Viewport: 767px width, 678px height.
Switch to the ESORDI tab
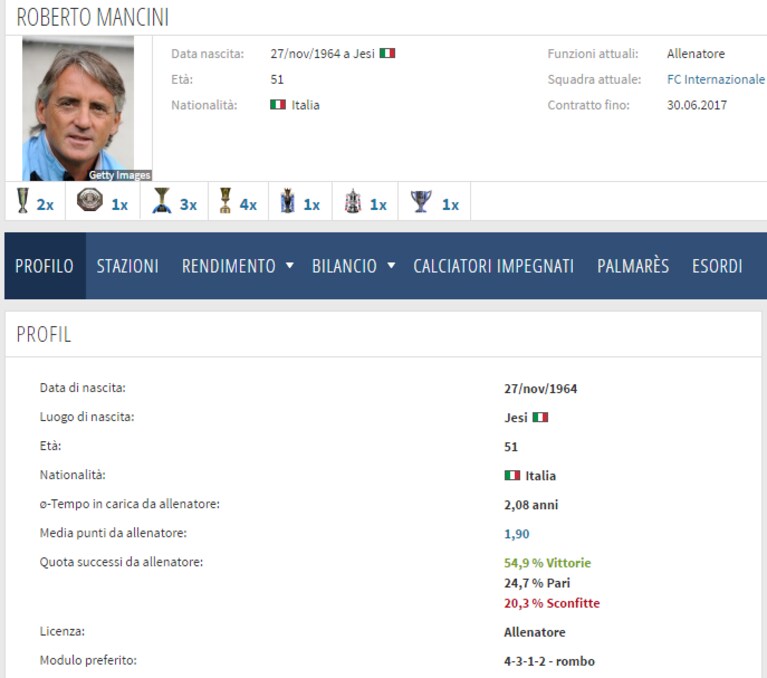pos(717,266)
